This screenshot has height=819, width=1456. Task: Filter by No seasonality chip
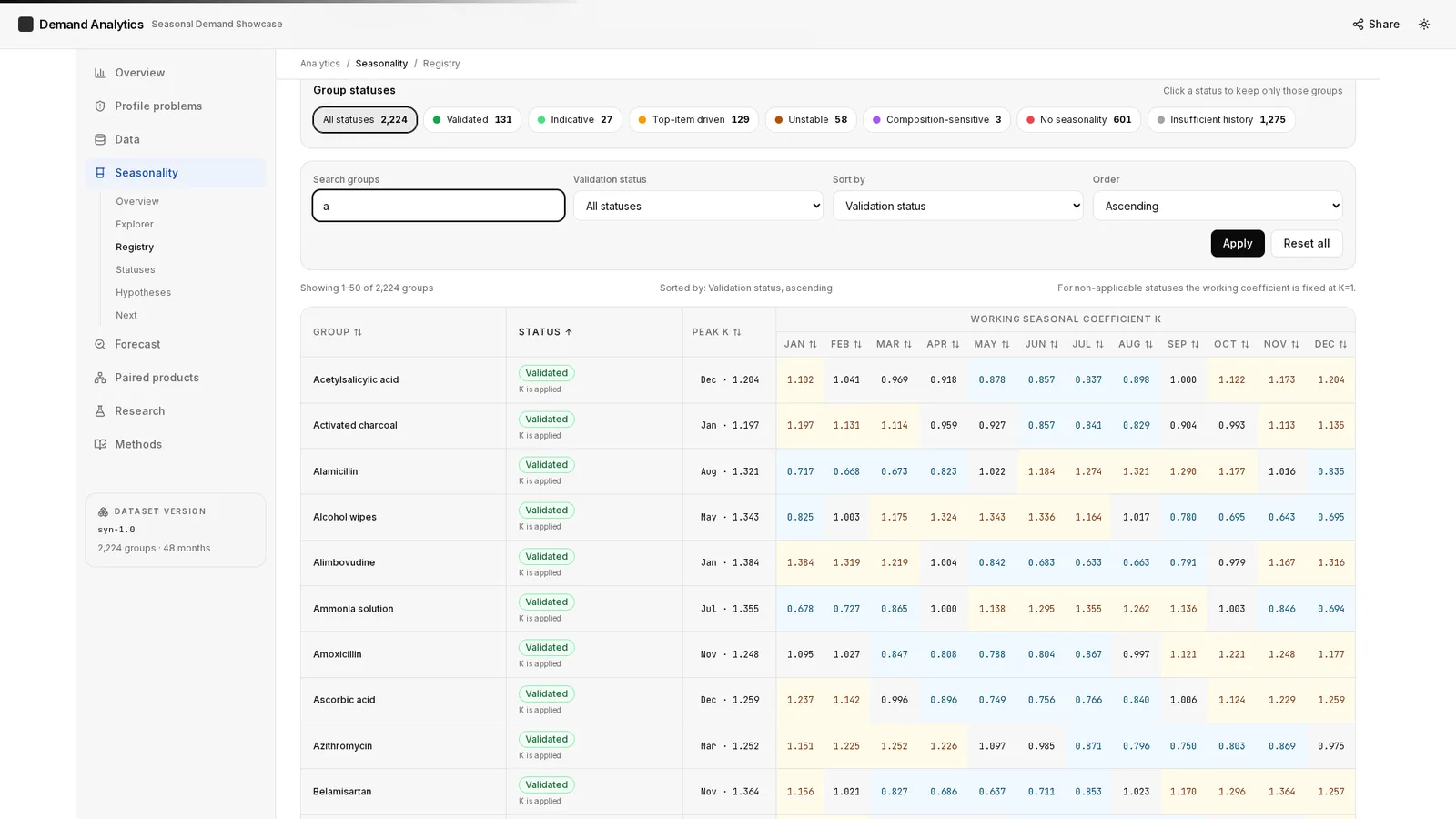tap(1079, 120)
